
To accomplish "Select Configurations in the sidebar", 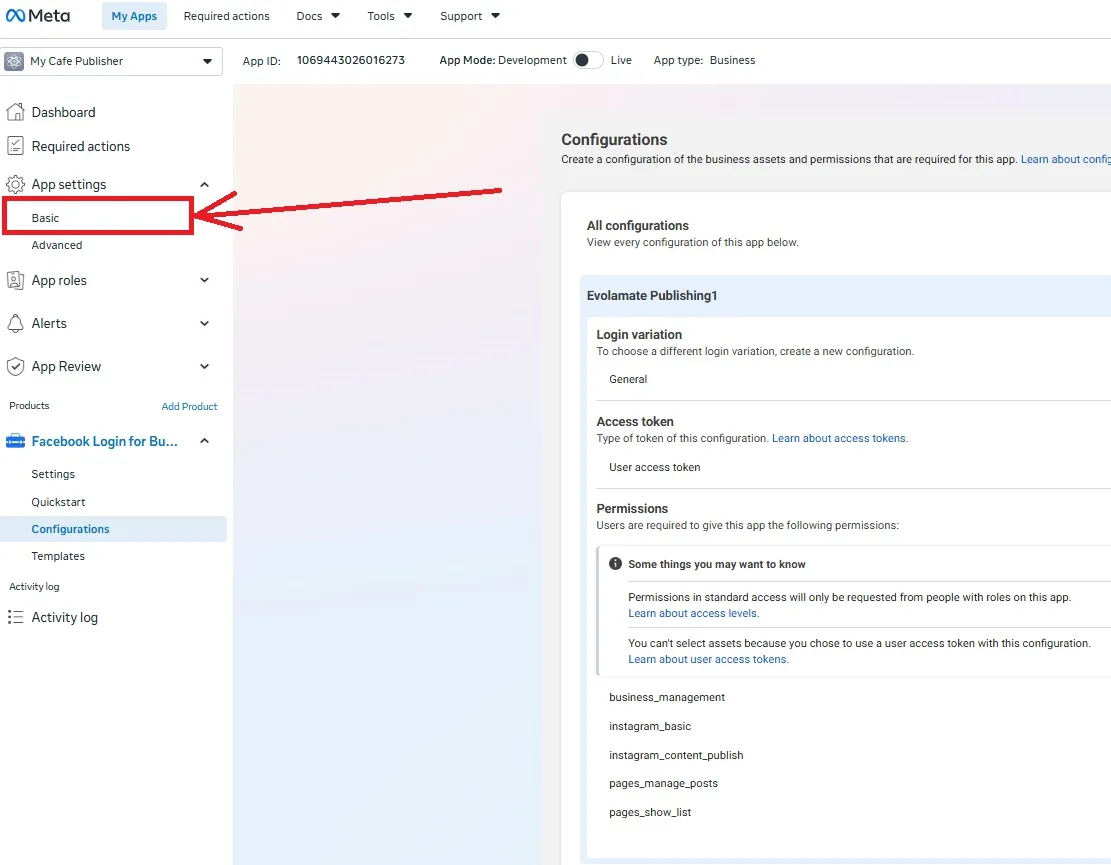I will click(x=113, y=528).
